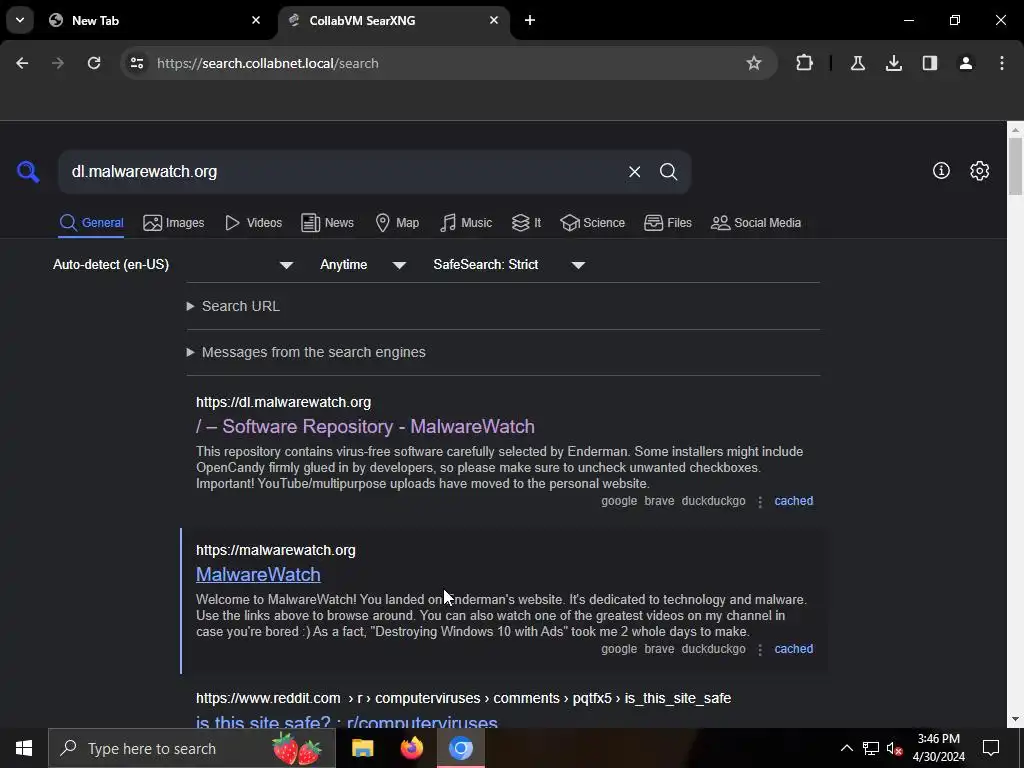This screenshot has width=1024, height=768.
Task: Open File Explorer from taskbar
Action: [x=362, y=748]
